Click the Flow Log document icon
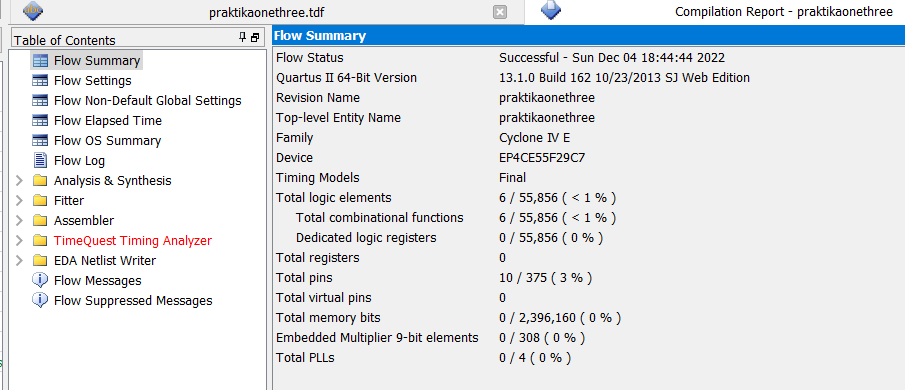This screenshot has width=905, height=390. point(40,160)
